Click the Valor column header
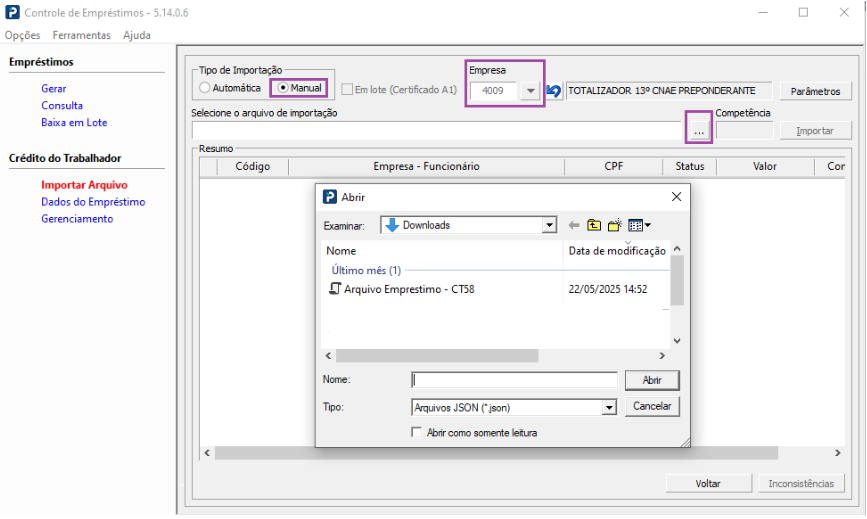Screen dimensions: 867x519 [x=765, y=166]
